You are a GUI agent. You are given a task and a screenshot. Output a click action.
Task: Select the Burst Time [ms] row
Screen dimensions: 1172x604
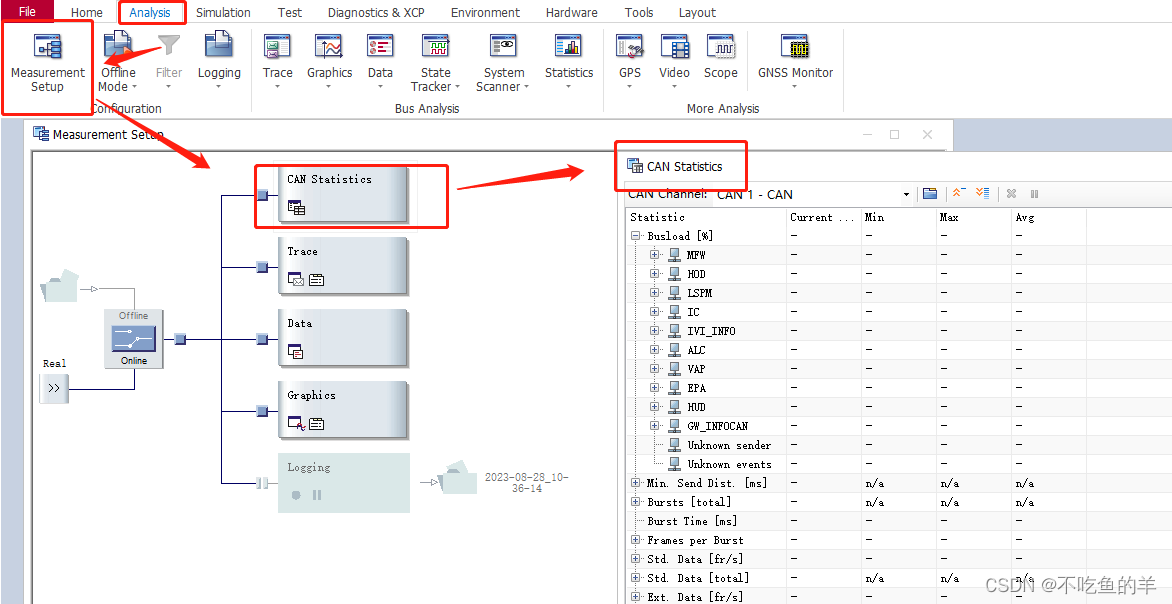tap(692, 521)
